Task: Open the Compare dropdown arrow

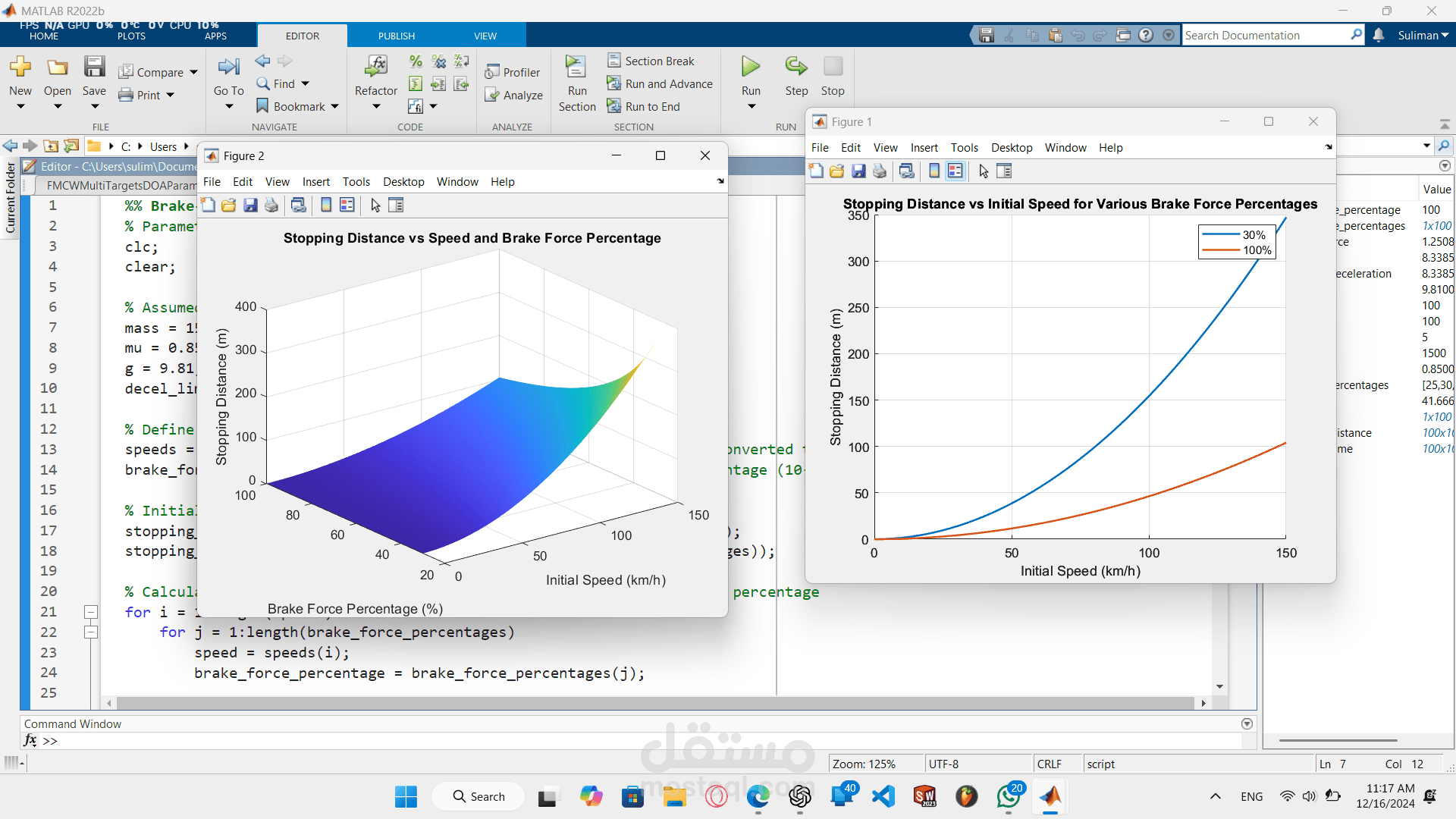Action: pos(194,73)
